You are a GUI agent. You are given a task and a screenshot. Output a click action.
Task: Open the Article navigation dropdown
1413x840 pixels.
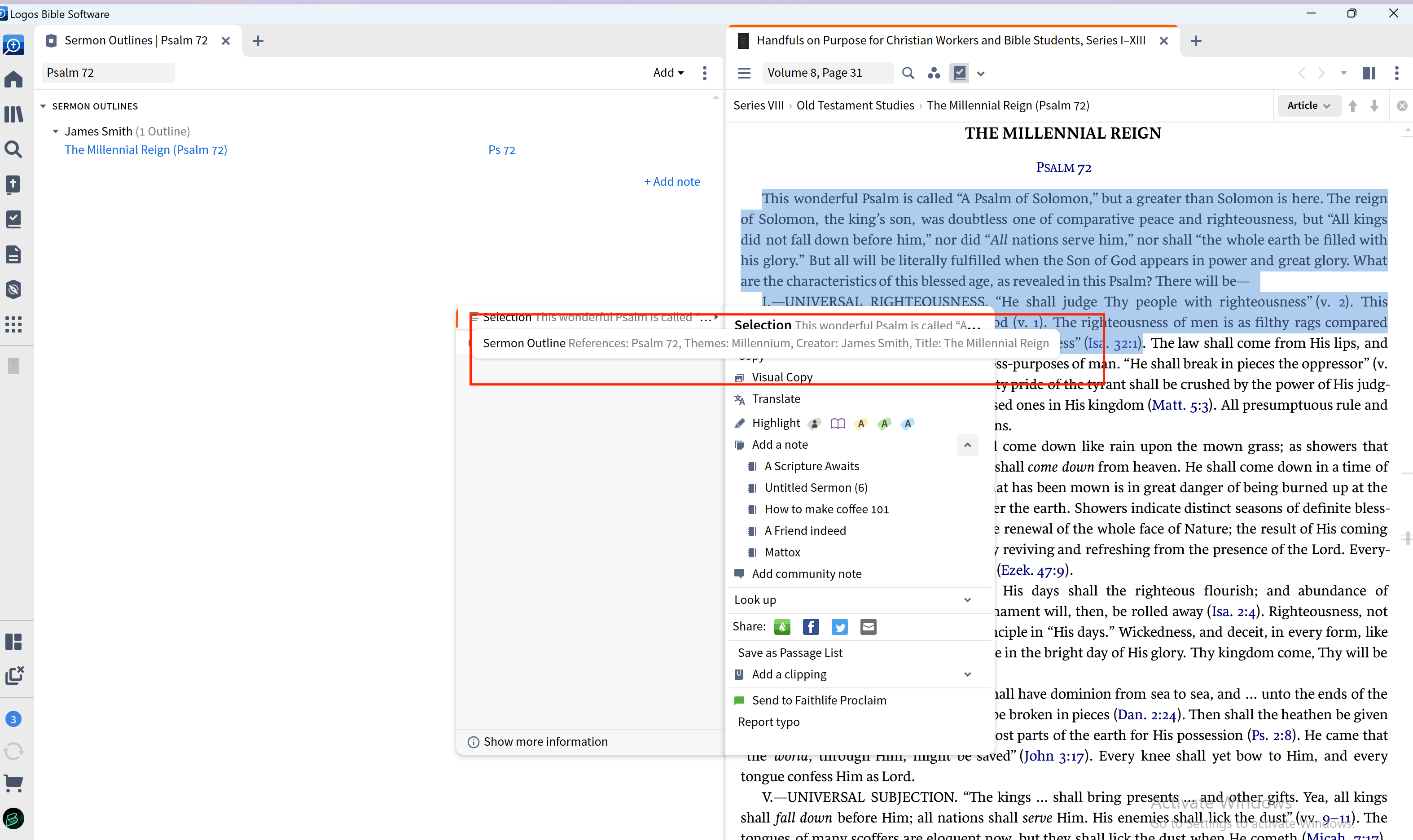tap(1308, 106)
